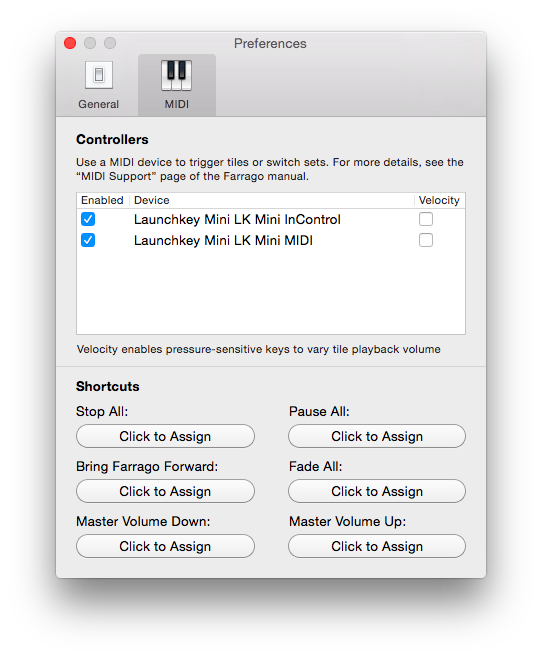Enable Velocity for Launchkey Mini LK Mini InControl
542x658 pixels.
426,219
